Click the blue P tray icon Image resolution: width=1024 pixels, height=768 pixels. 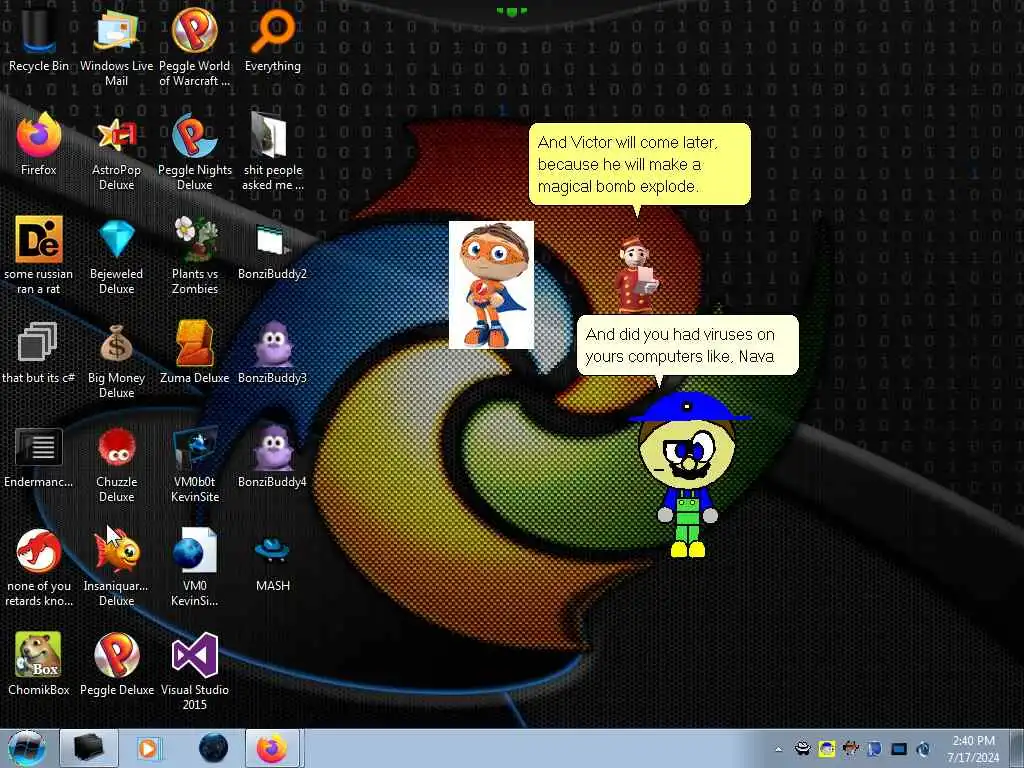click(875, 748)
